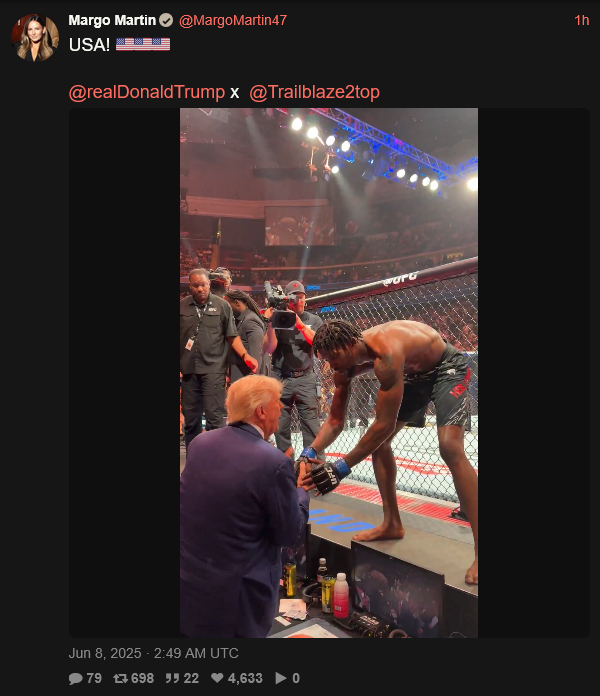Click the verified checkmark badge

tap(166, 20)
